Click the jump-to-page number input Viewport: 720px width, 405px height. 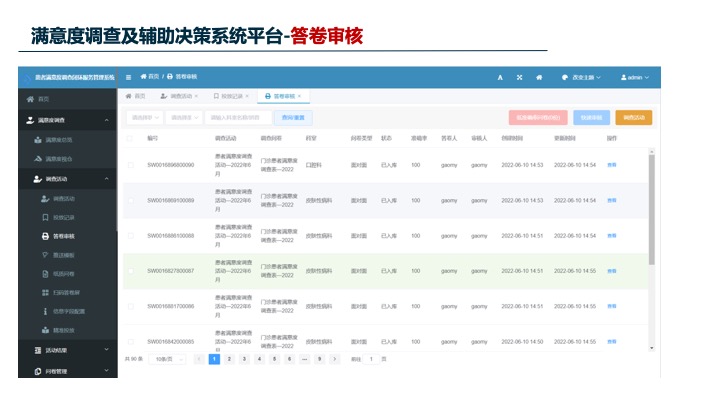point(371,359)
